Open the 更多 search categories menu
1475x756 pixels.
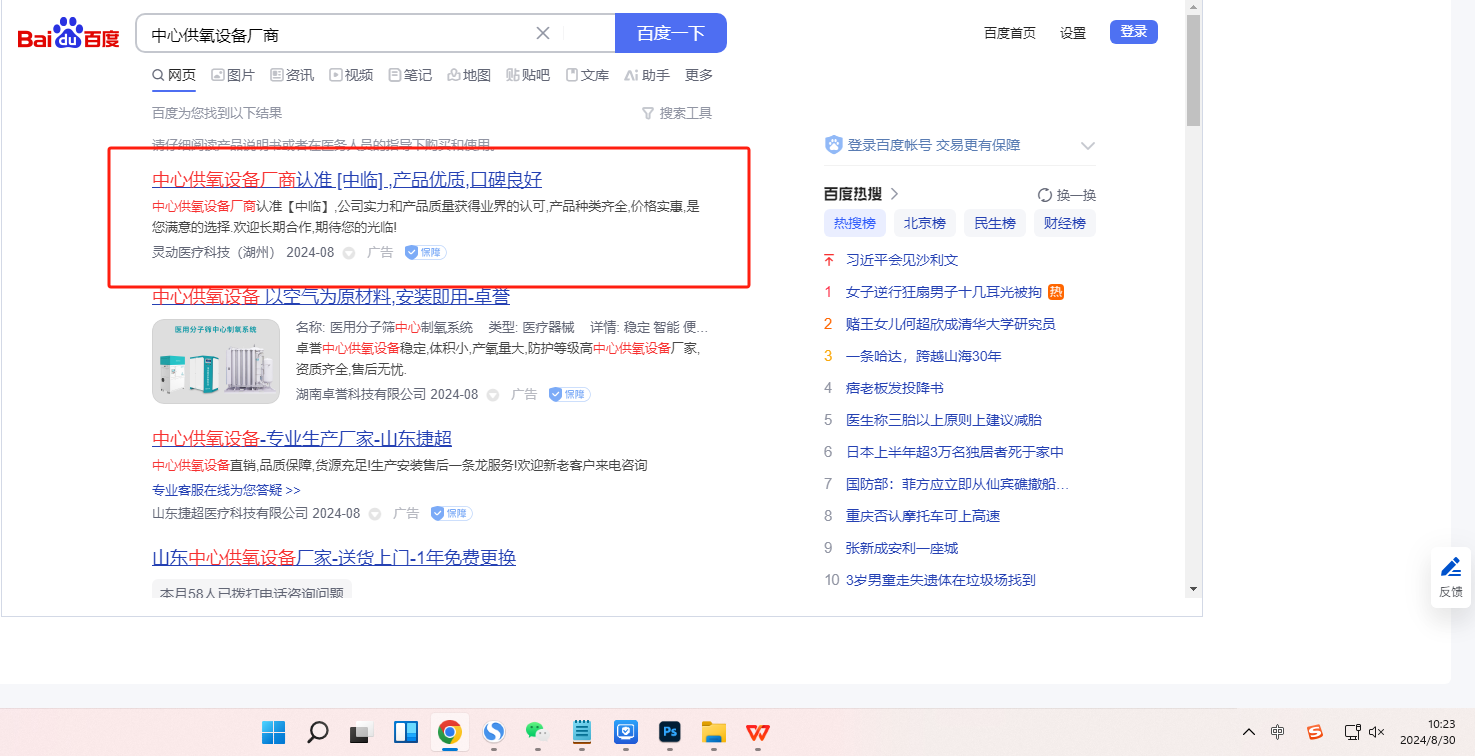click(699, 75)
